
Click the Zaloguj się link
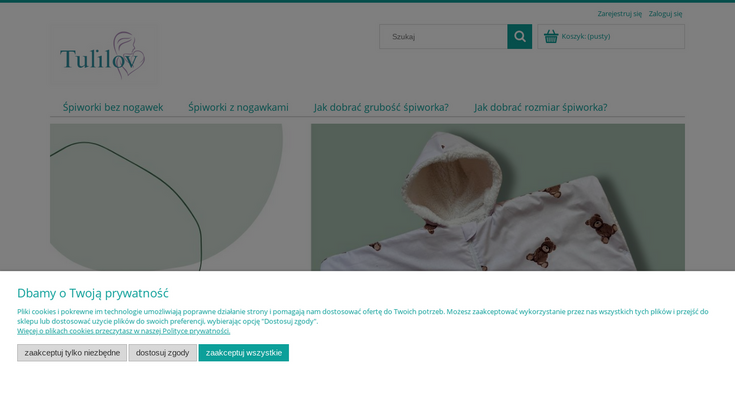665,14
